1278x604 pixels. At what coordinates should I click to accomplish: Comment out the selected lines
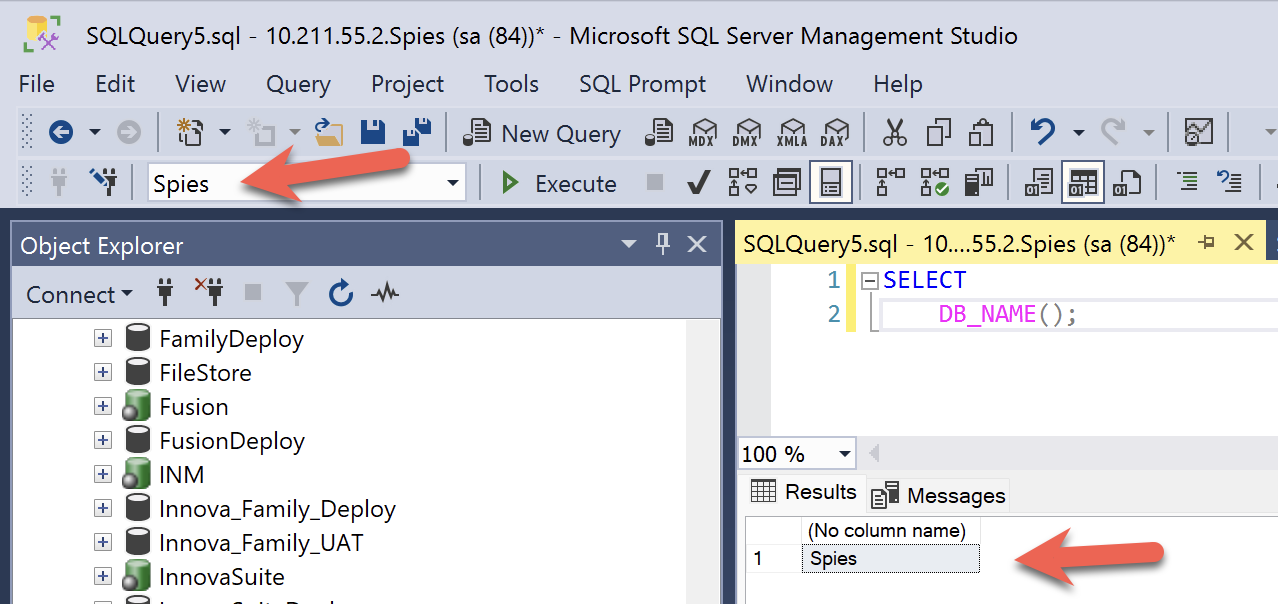(1187, 182)
